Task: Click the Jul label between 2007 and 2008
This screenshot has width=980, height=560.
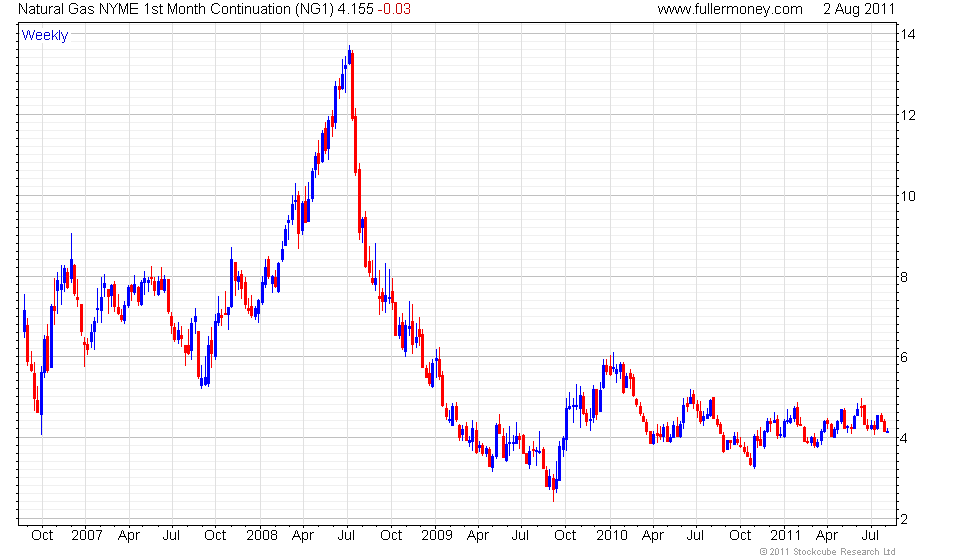Action: 171,536
